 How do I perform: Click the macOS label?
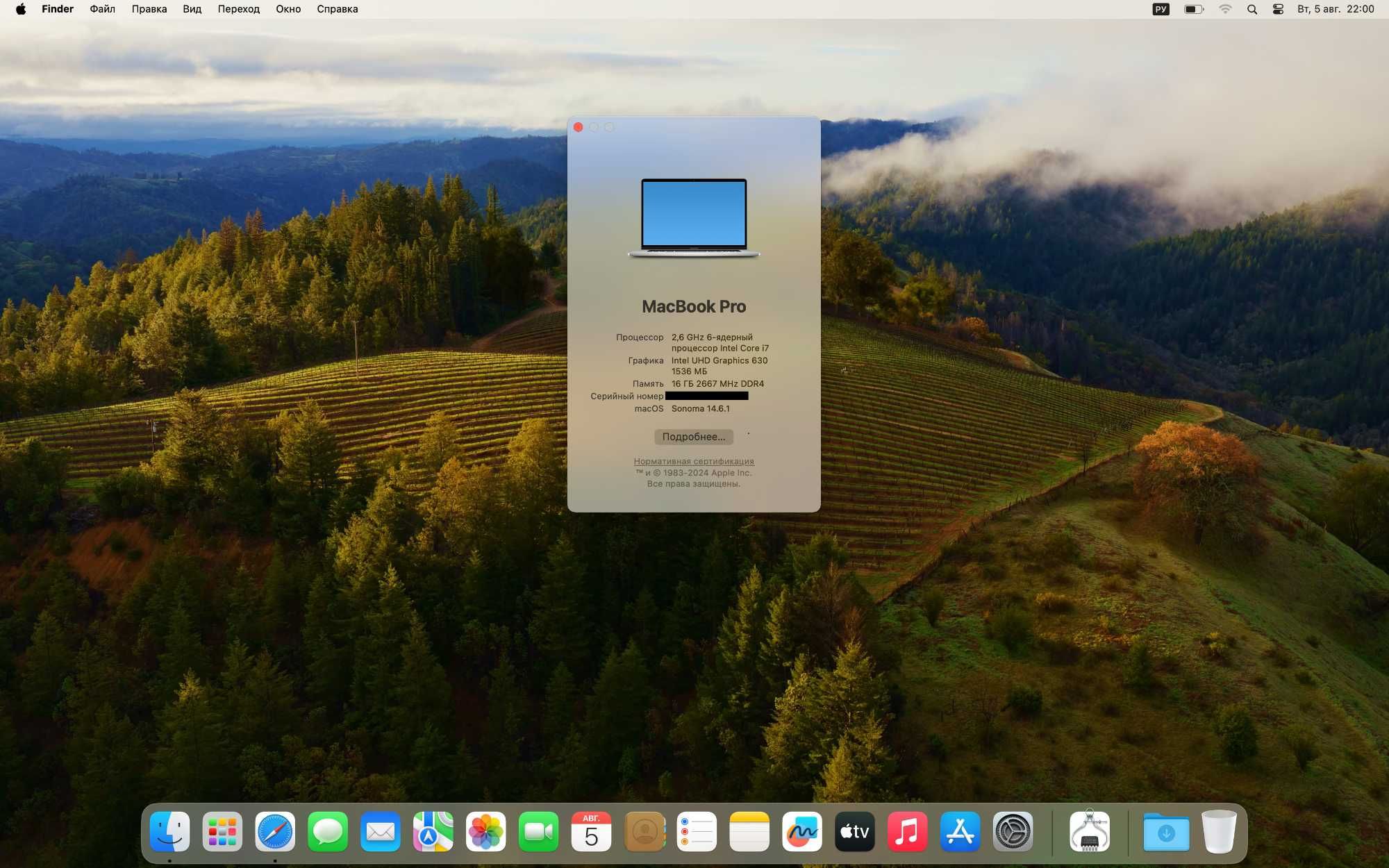tap(649, 408)
